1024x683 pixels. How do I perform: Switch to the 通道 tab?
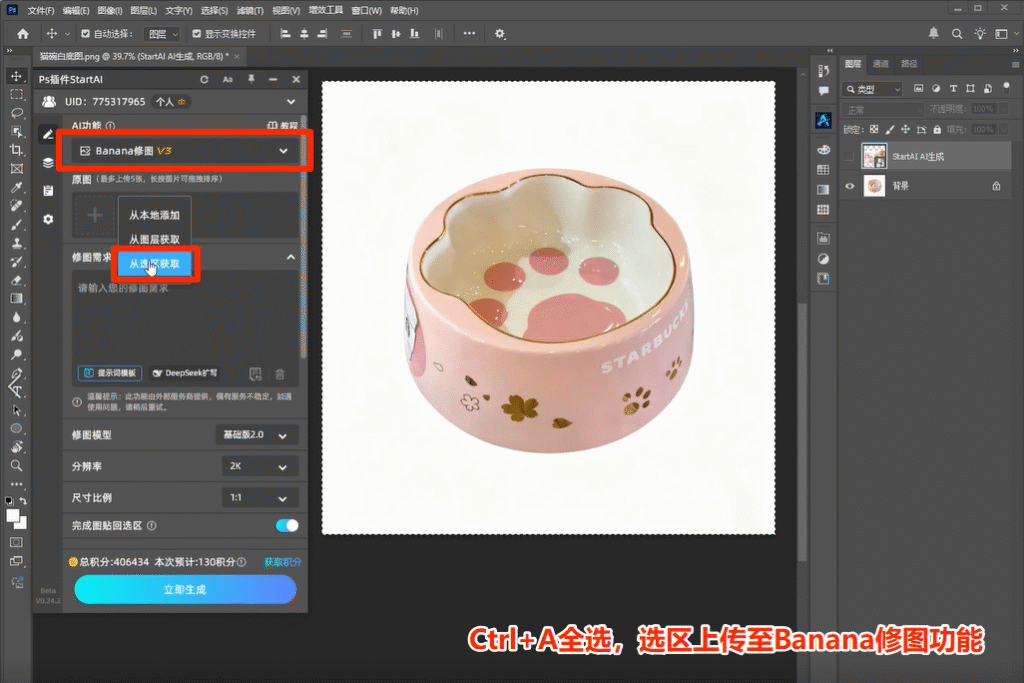click(880, 63)
